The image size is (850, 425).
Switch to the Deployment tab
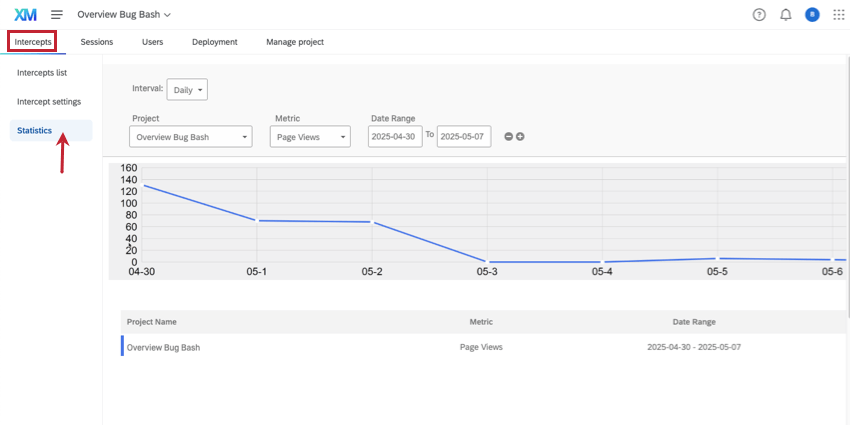pos(214,42)
